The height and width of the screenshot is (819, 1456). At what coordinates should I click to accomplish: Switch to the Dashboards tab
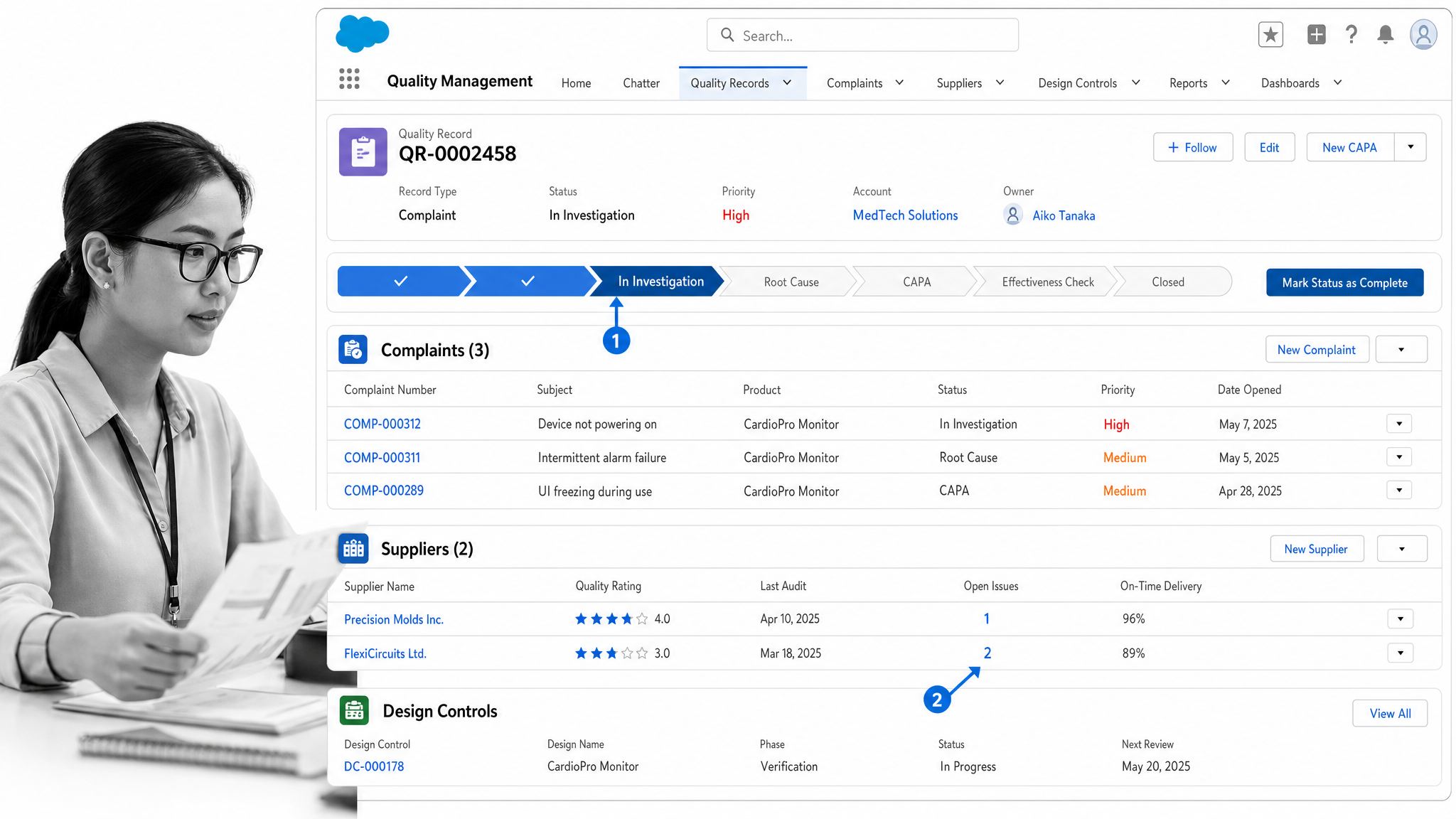[x=1290, y=83]
